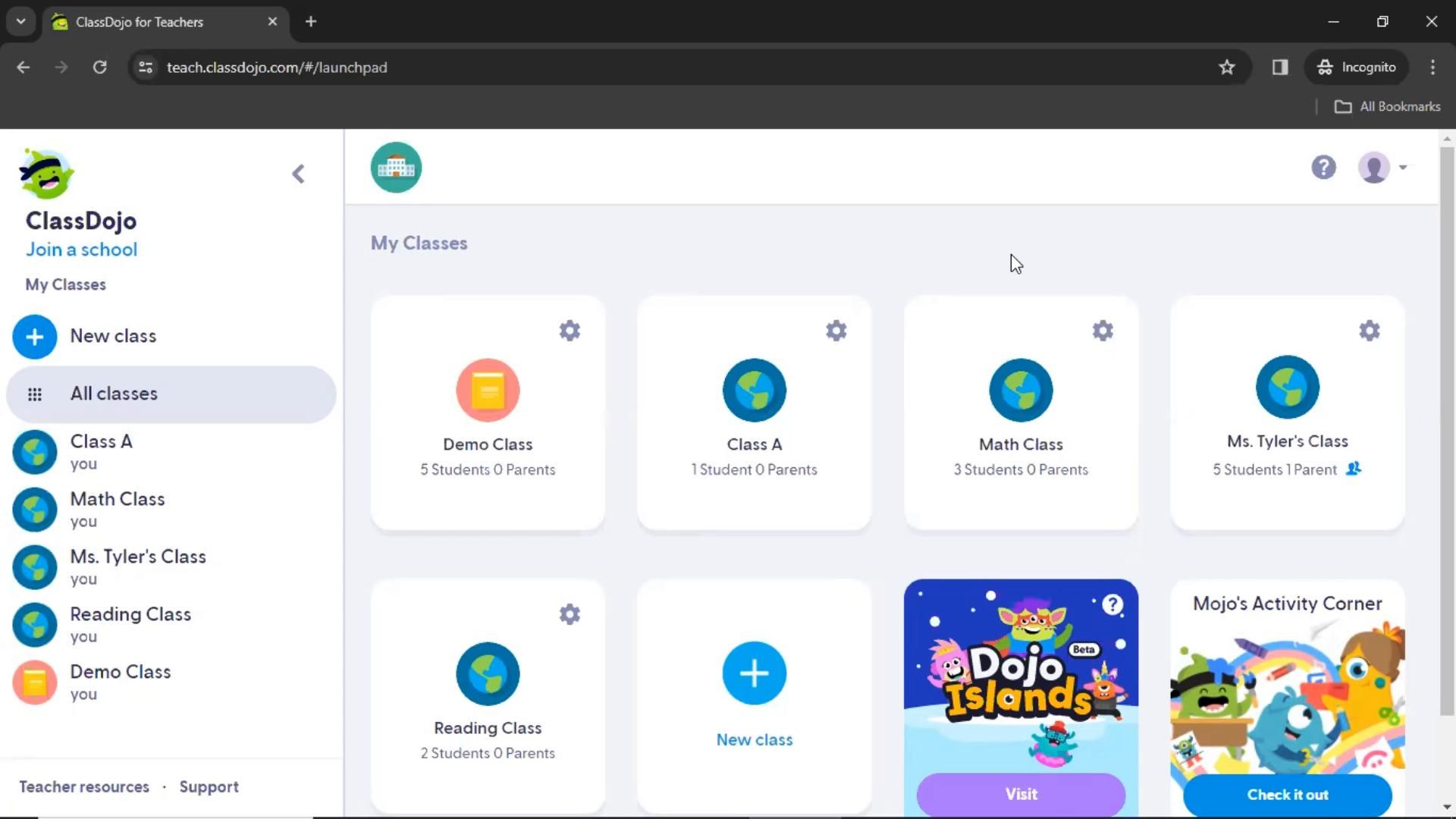Click Ms. Tyler's Class globe avatar in sidebar

[x=34, y=567]
